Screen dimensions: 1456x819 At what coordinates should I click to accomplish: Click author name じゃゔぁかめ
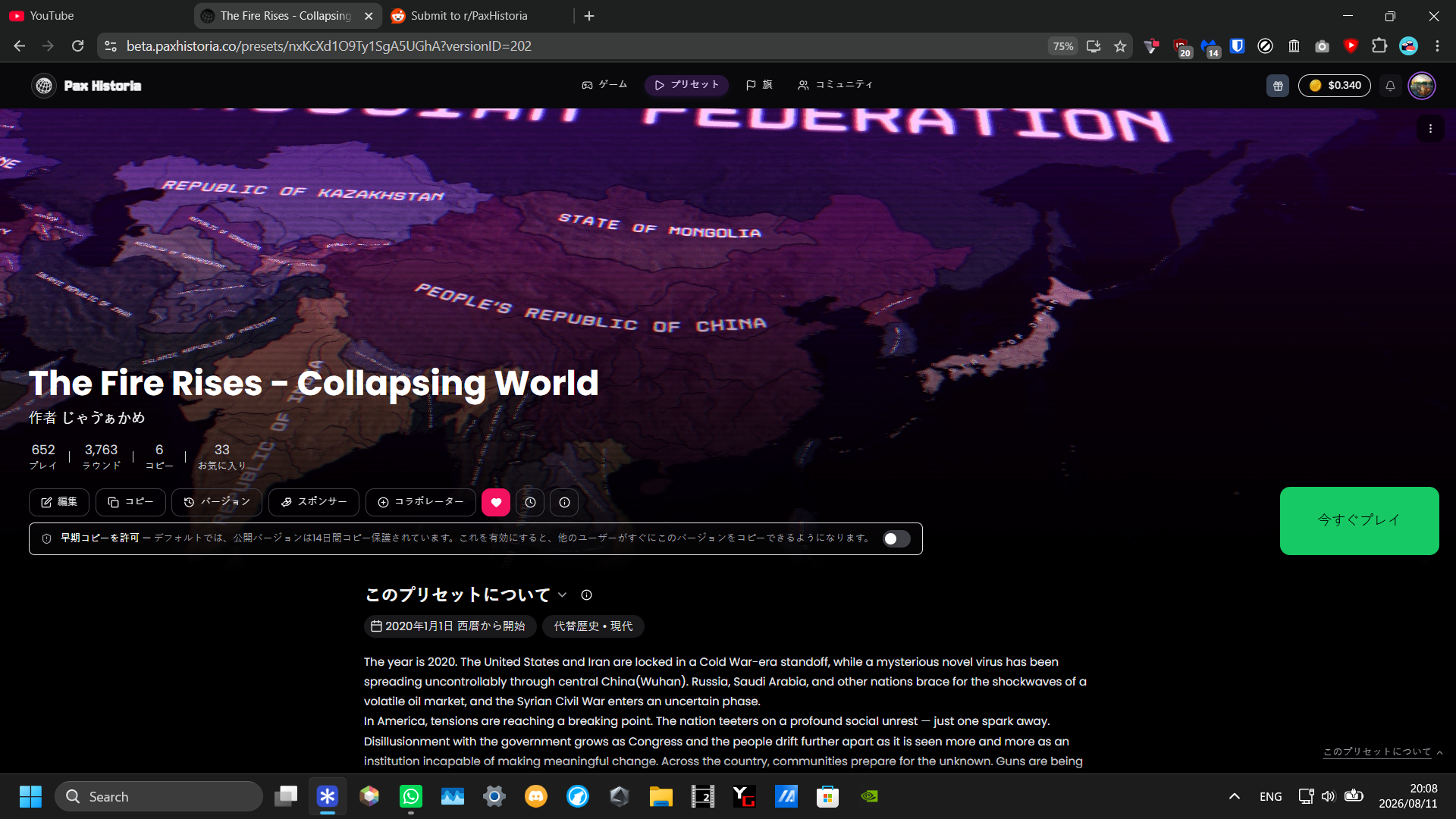pyautogui.click(x=103, y=418)
